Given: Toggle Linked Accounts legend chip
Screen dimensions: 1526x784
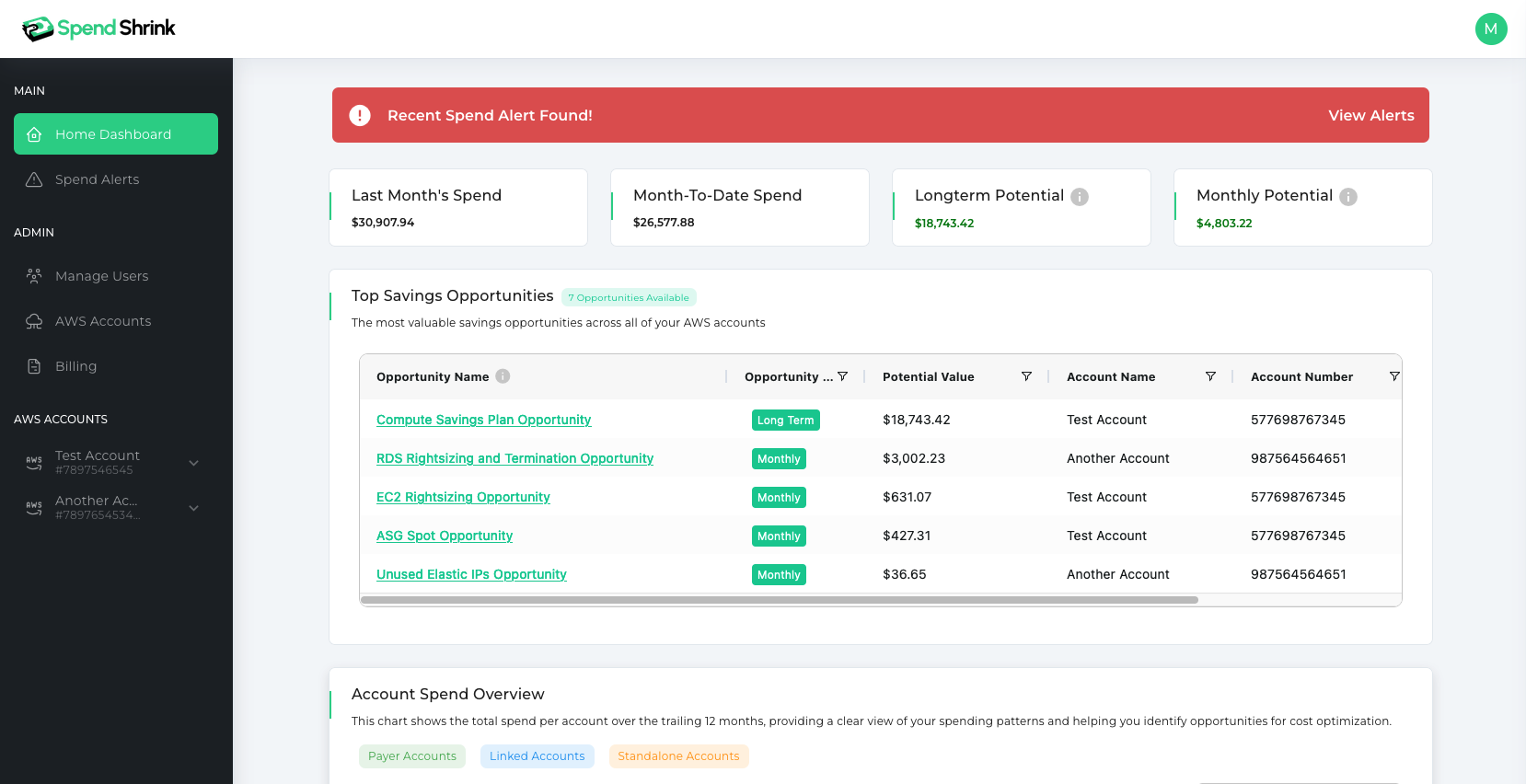Looking at the screenshot, I should 537,756.
